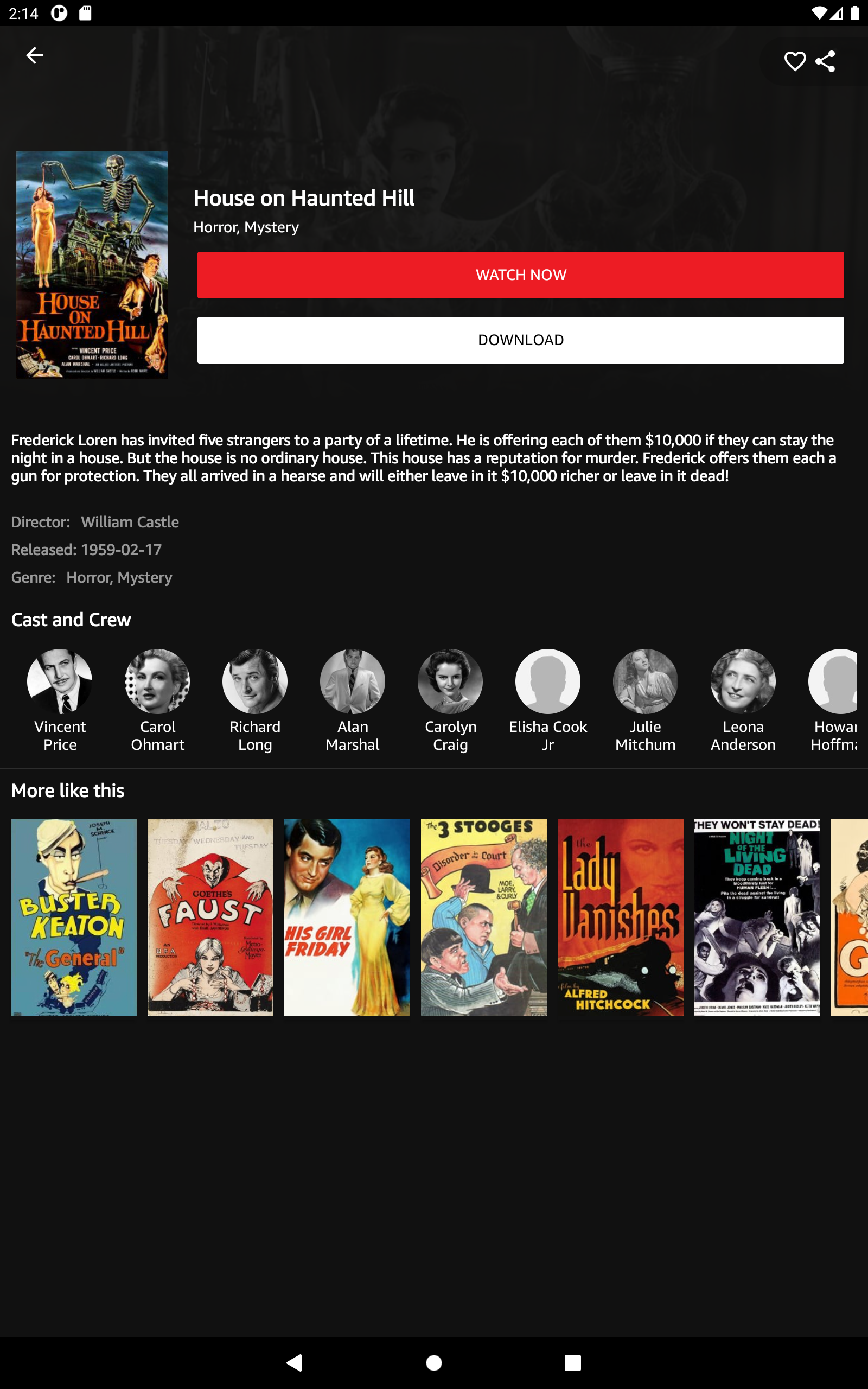Viewport: 868px width, 1389px height.
Task: Open the Faust movie poster
Action: click(x=210, y=917)
